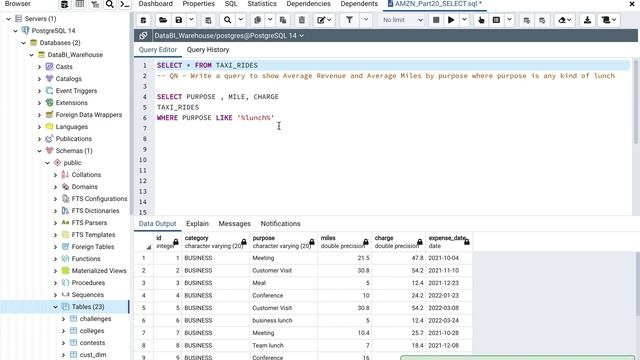Click the Paste rows icon

(283, 20)
